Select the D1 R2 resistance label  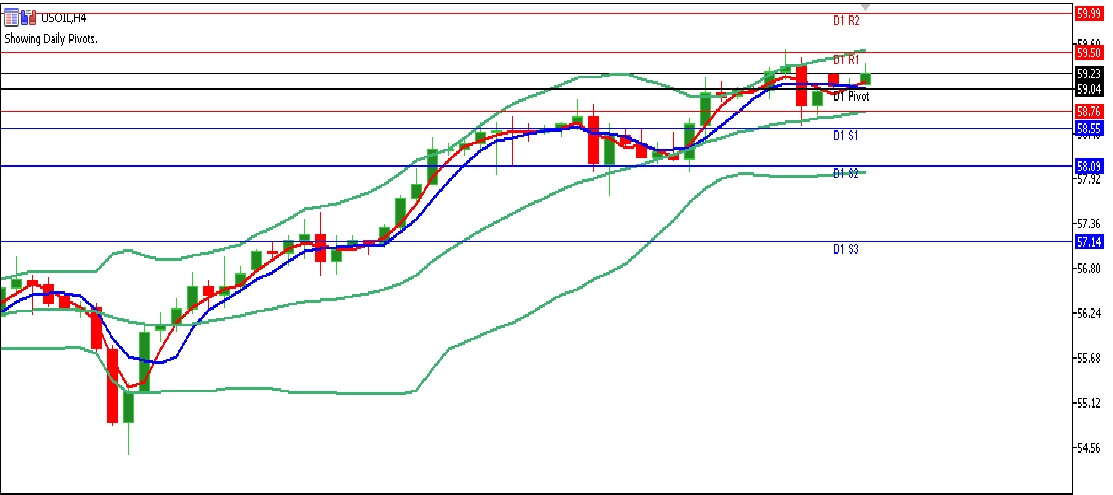[x=846, y=20]
